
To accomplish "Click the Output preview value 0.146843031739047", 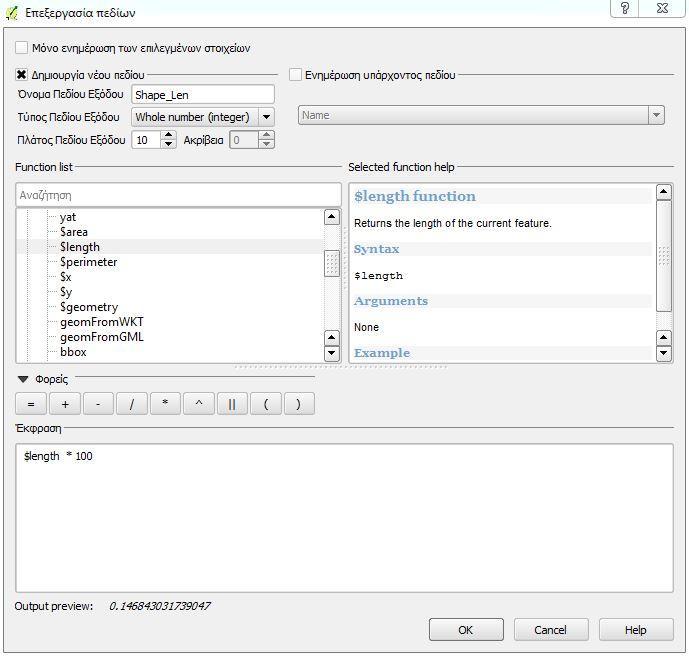I will click(x=160, y=606).
